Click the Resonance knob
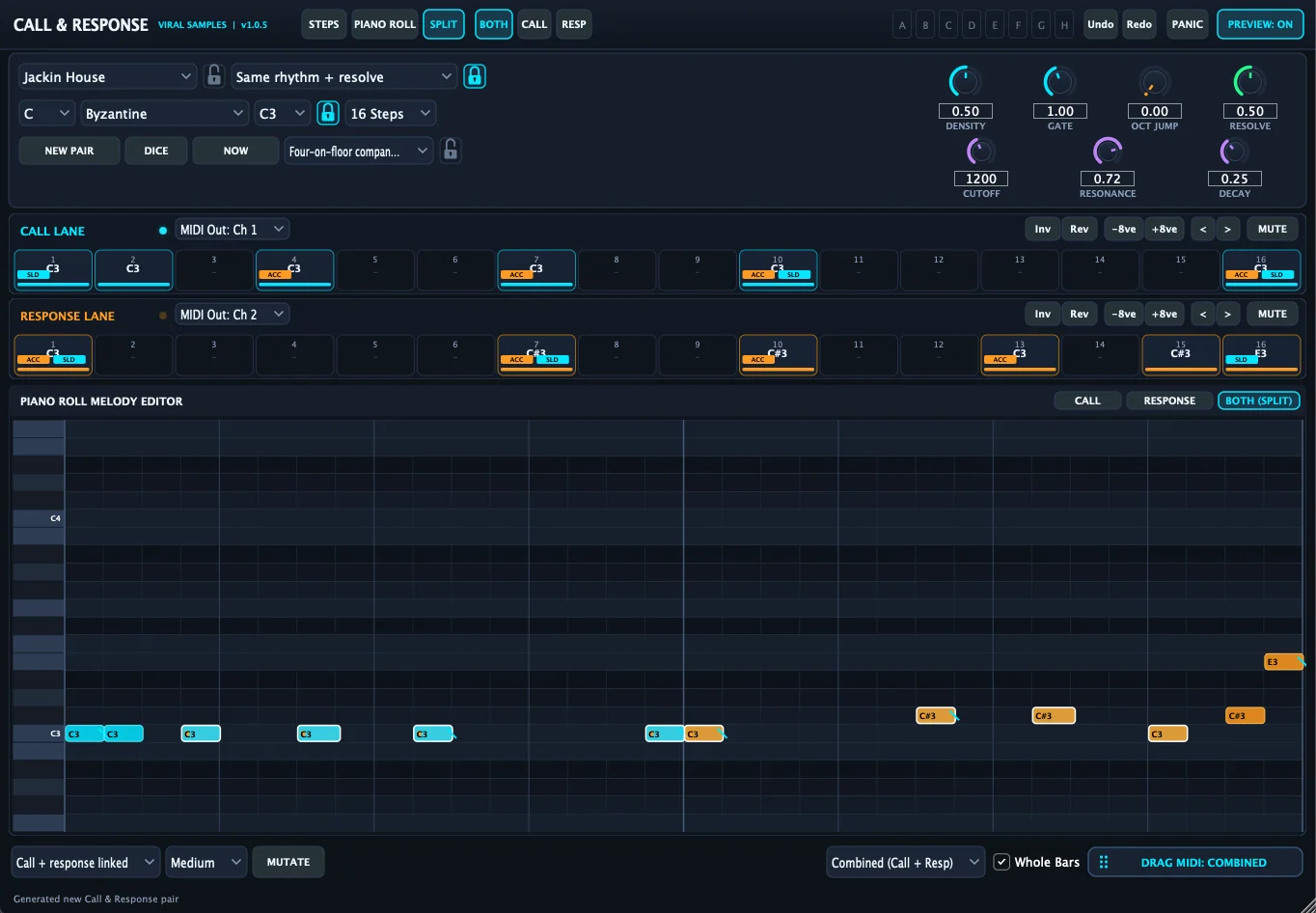The height and width of the screenshot is (913, 1316). 1108,151
